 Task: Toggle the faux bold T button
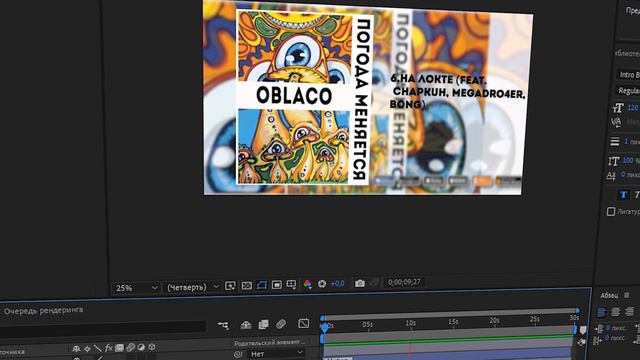click(623, 195)
